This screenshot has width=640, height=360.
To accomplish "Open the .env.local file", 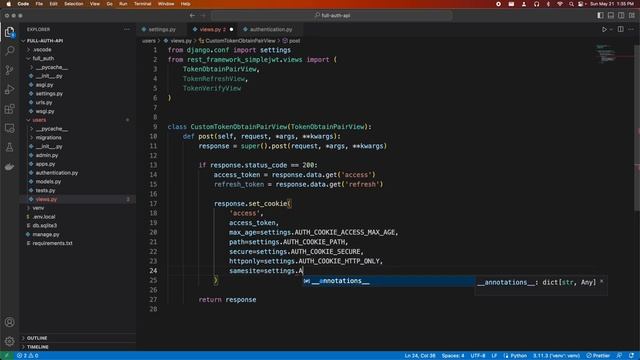I will pyautogui.click(x=44, y=217).
